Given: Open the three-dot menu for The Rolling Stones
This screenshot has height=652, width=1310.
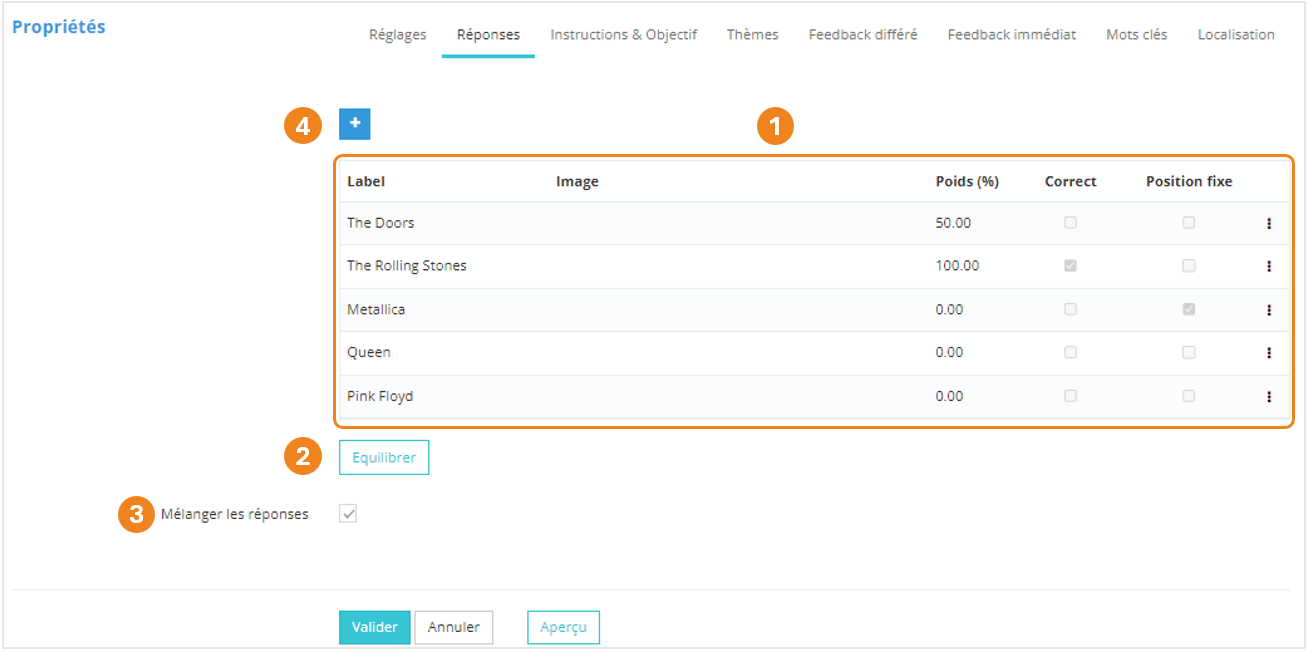Looking at the screenshot, I should click(x=1268, y=267).
